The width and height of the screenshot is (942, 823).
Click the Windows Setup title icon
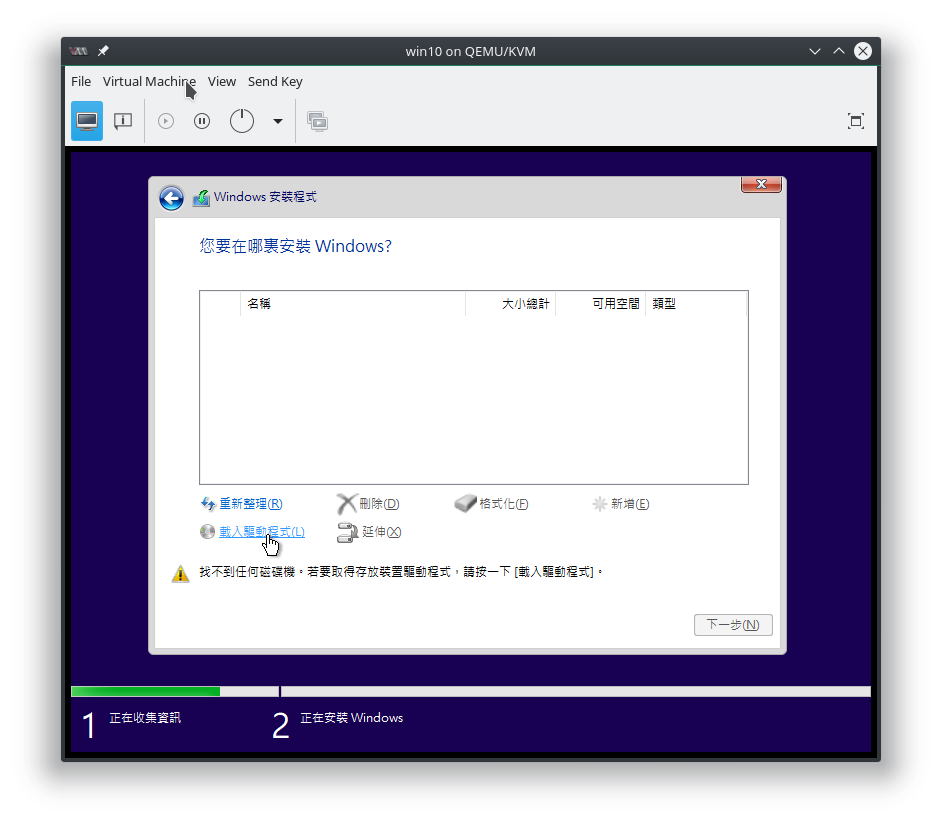(x=201, y=198)
